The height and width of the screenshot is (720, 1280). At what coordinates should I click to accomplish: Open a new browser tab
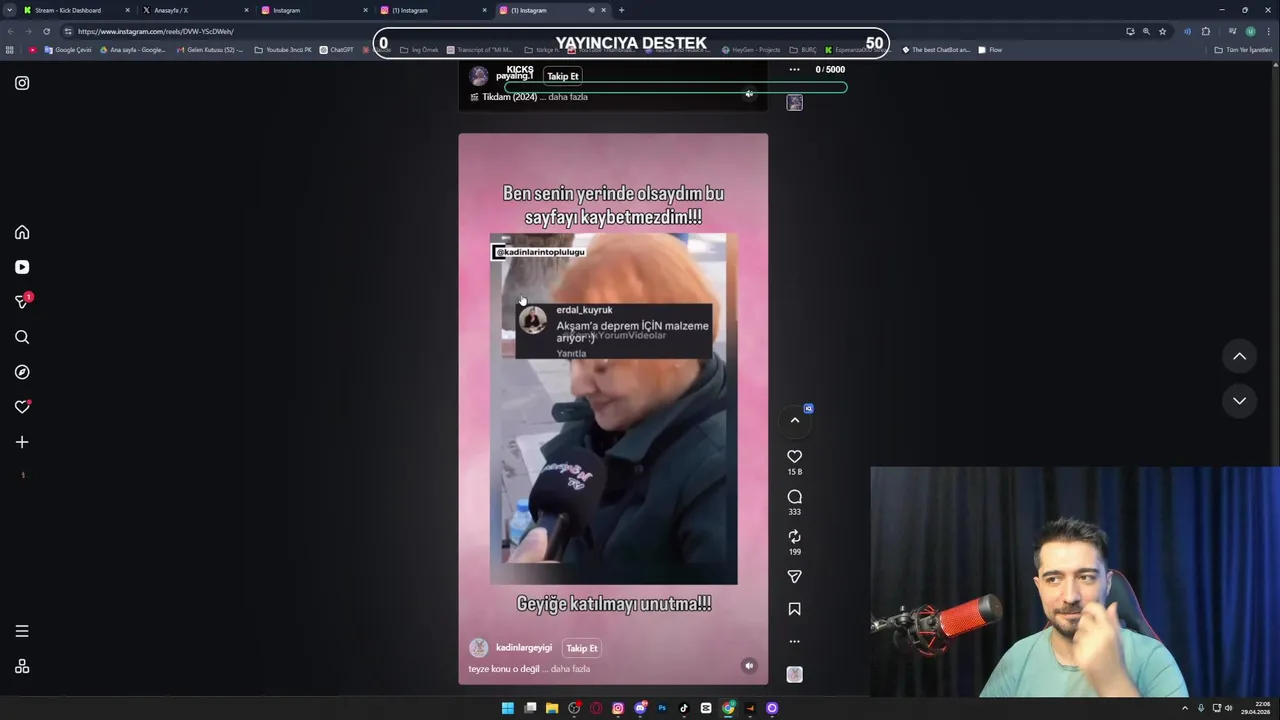coord(621,10)
